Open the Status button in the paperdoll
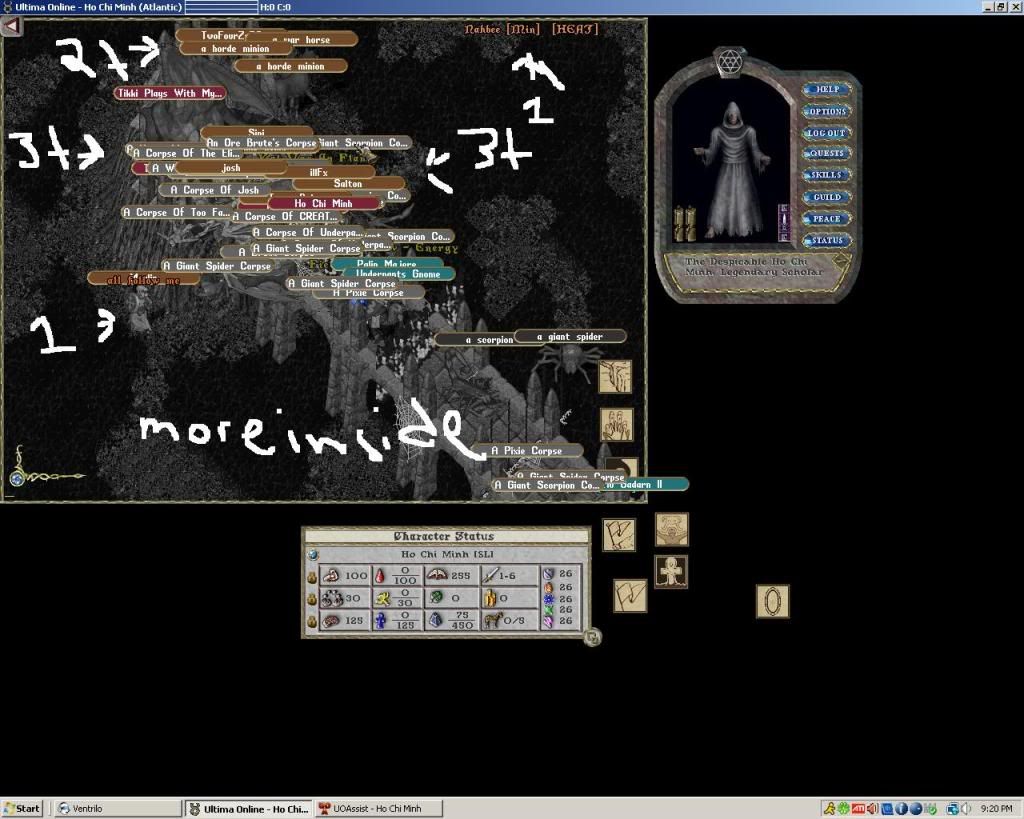The image size is (1024, 819). pyautogui.click(x=827, y=240)
